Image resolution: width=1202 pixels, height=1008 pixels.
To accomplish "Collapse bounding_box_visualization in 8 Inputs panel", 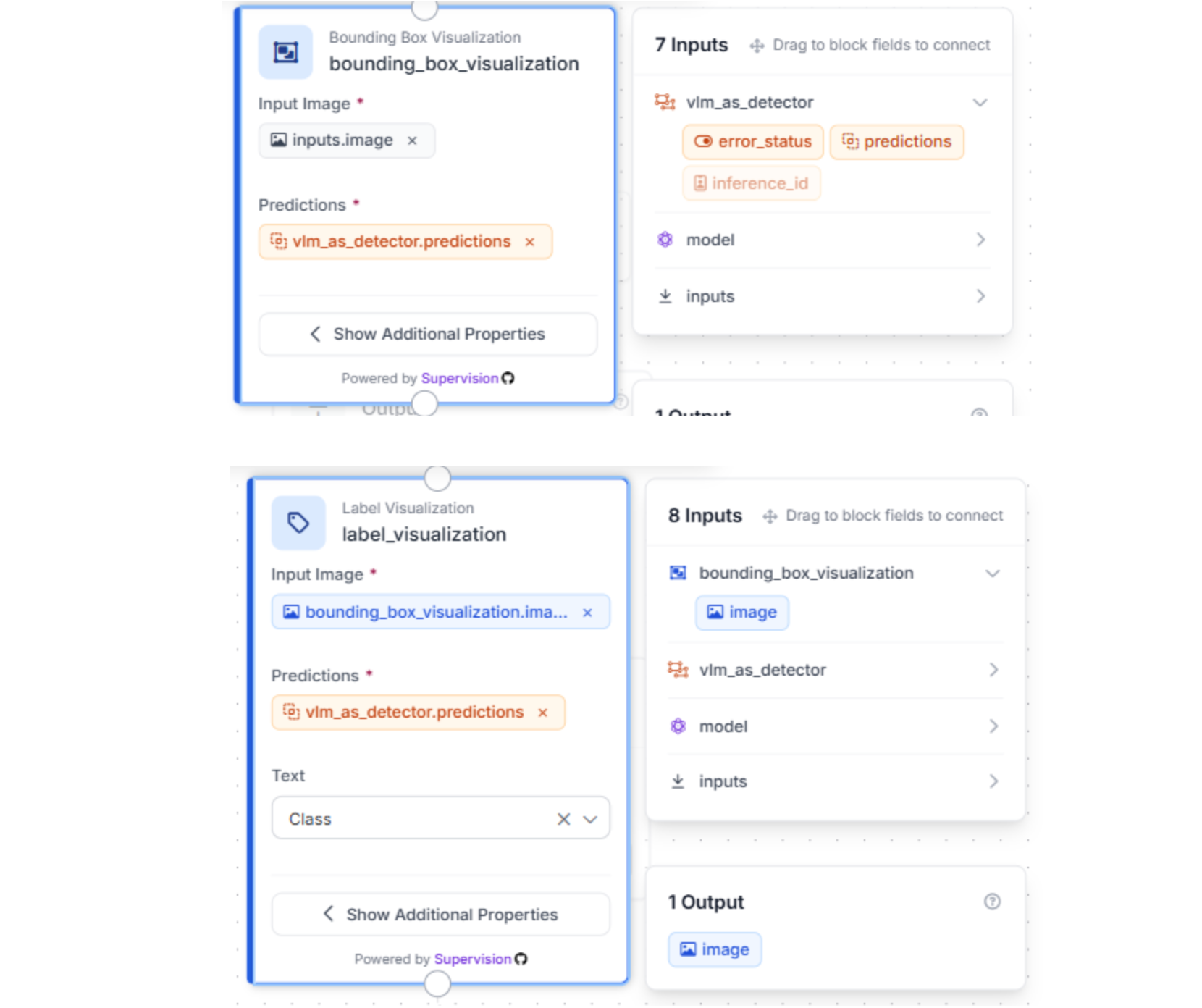I will point(993,574).
